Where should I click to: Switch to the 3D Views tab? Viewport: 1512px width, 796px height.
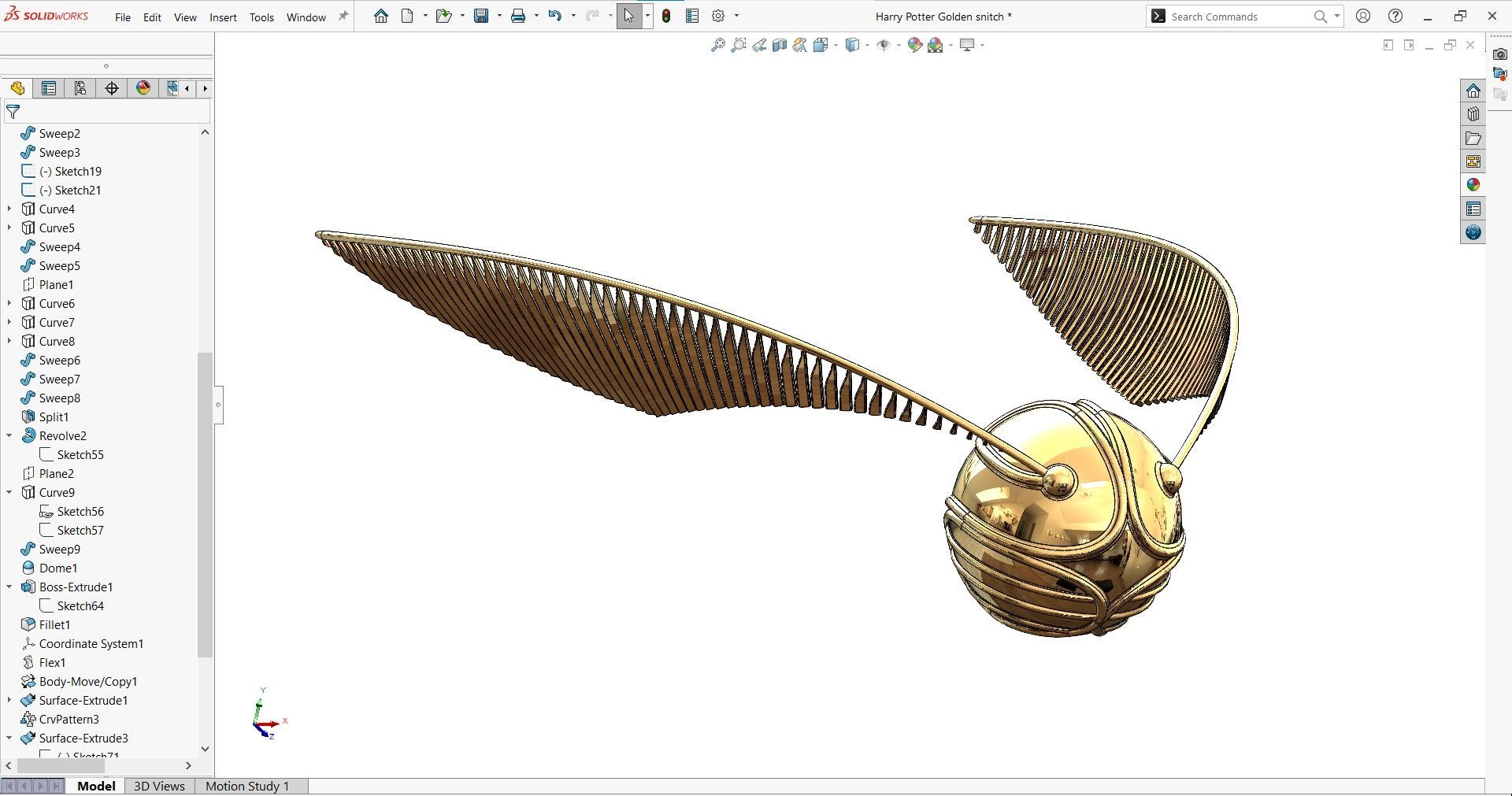coord(159,786)
